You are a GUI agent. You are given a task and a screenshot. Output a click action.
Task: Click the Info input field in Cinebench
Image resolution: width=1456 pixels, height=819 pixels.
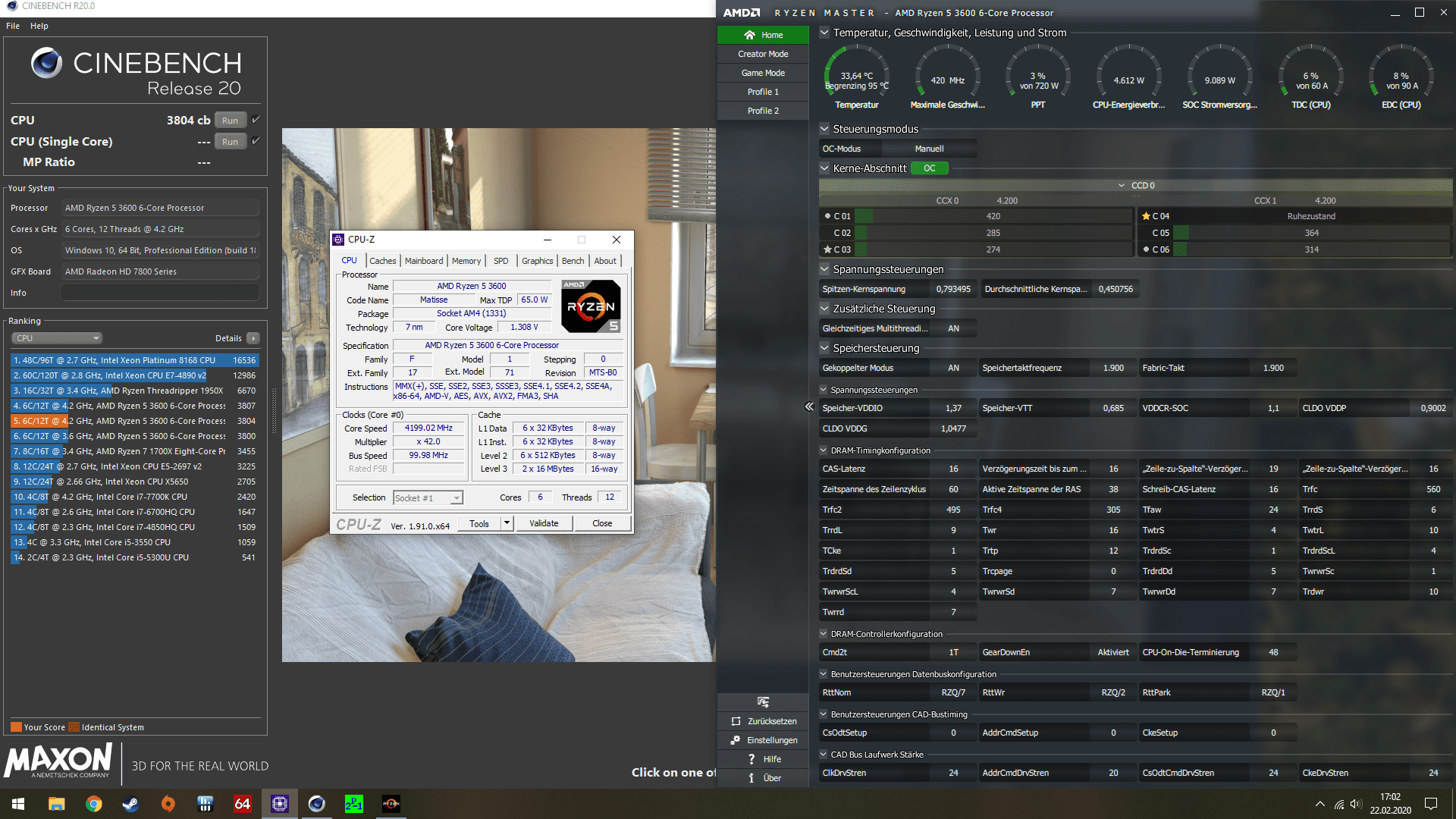point(160,293)
